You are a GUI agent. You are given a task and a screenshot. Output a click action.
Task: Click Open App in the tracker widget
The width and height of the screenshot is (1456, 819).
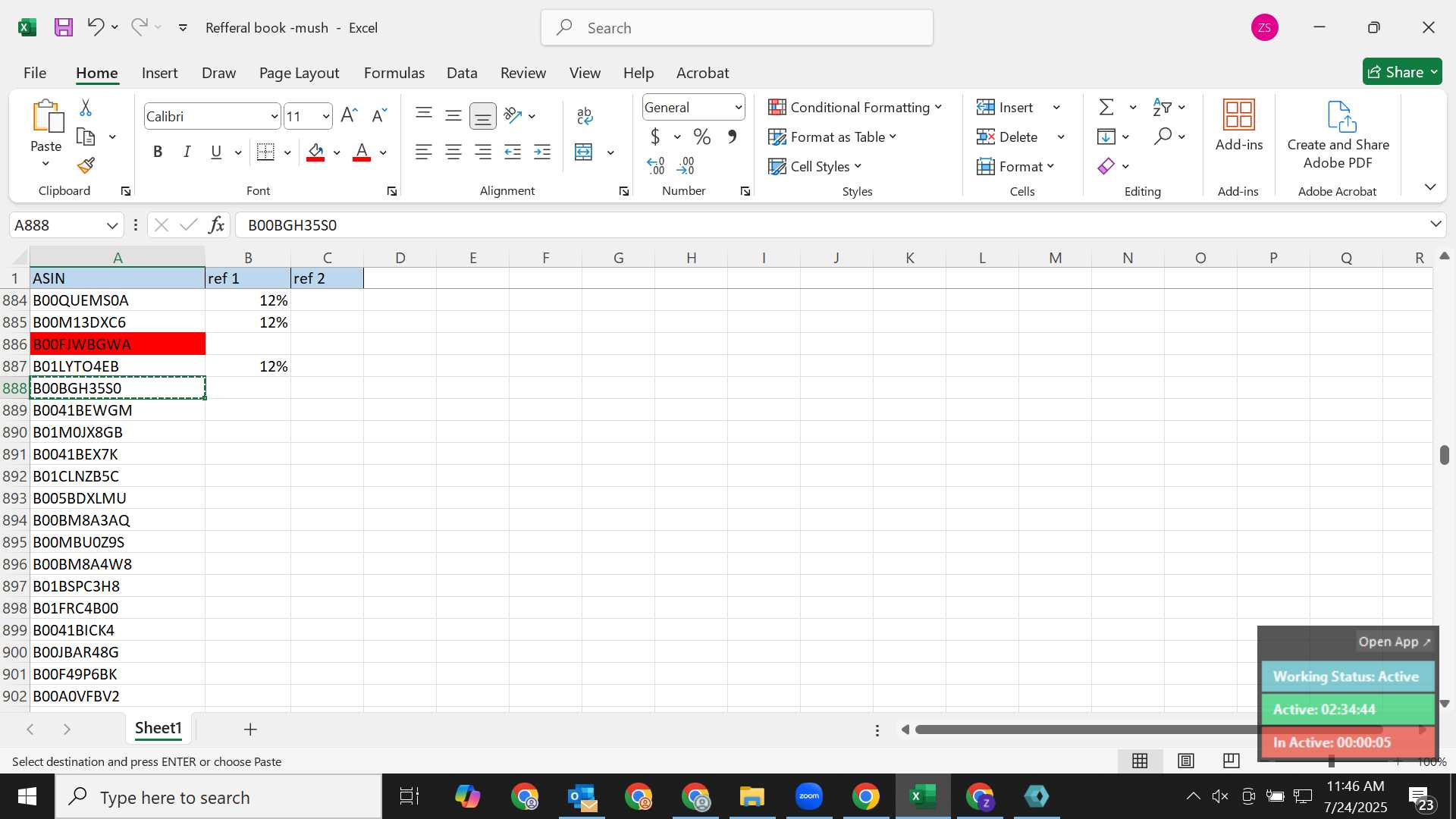click(x=1394, y=642)
